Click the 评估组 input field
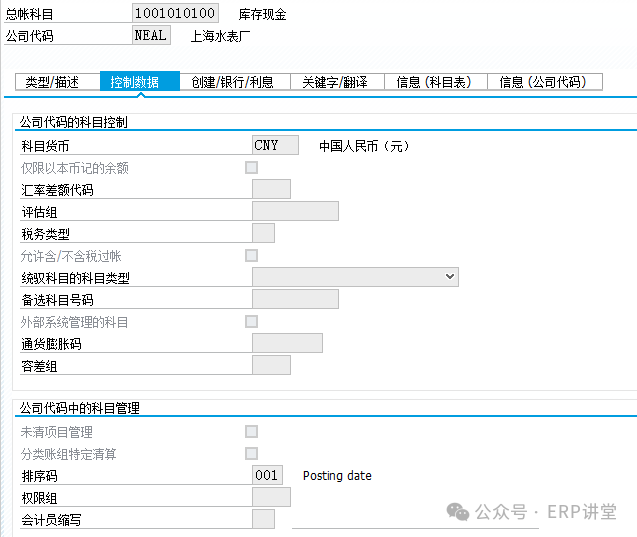Screen dimensions: 637x537 [295, 212]
